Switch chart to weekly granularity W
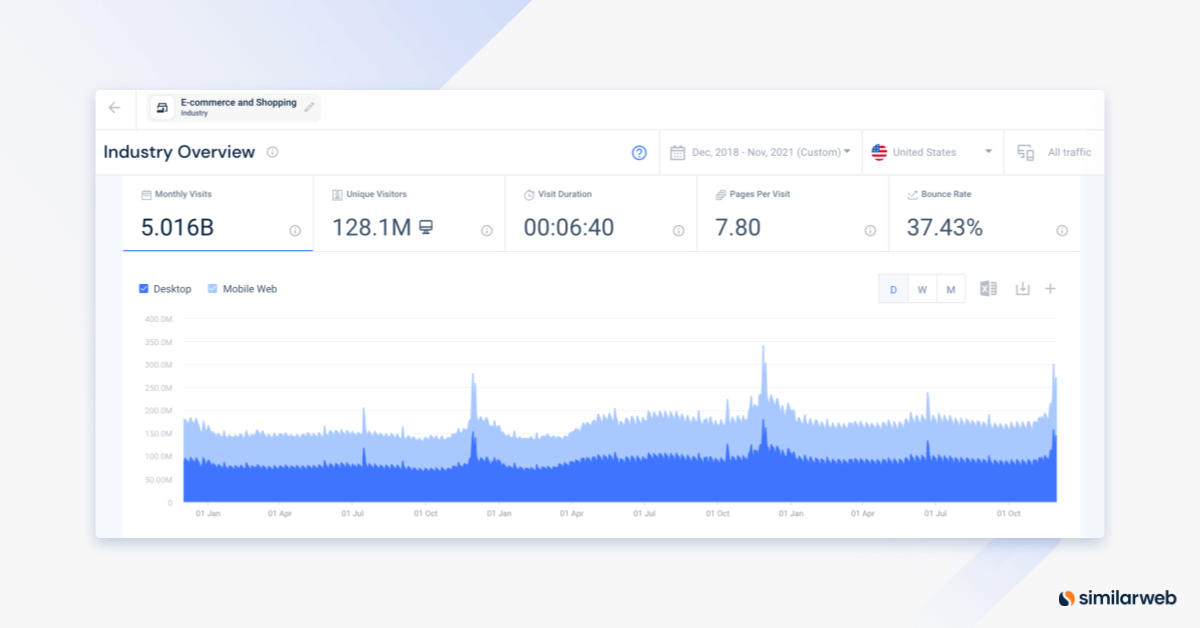This screenshot has height=628, width=1200. (922, 290)
